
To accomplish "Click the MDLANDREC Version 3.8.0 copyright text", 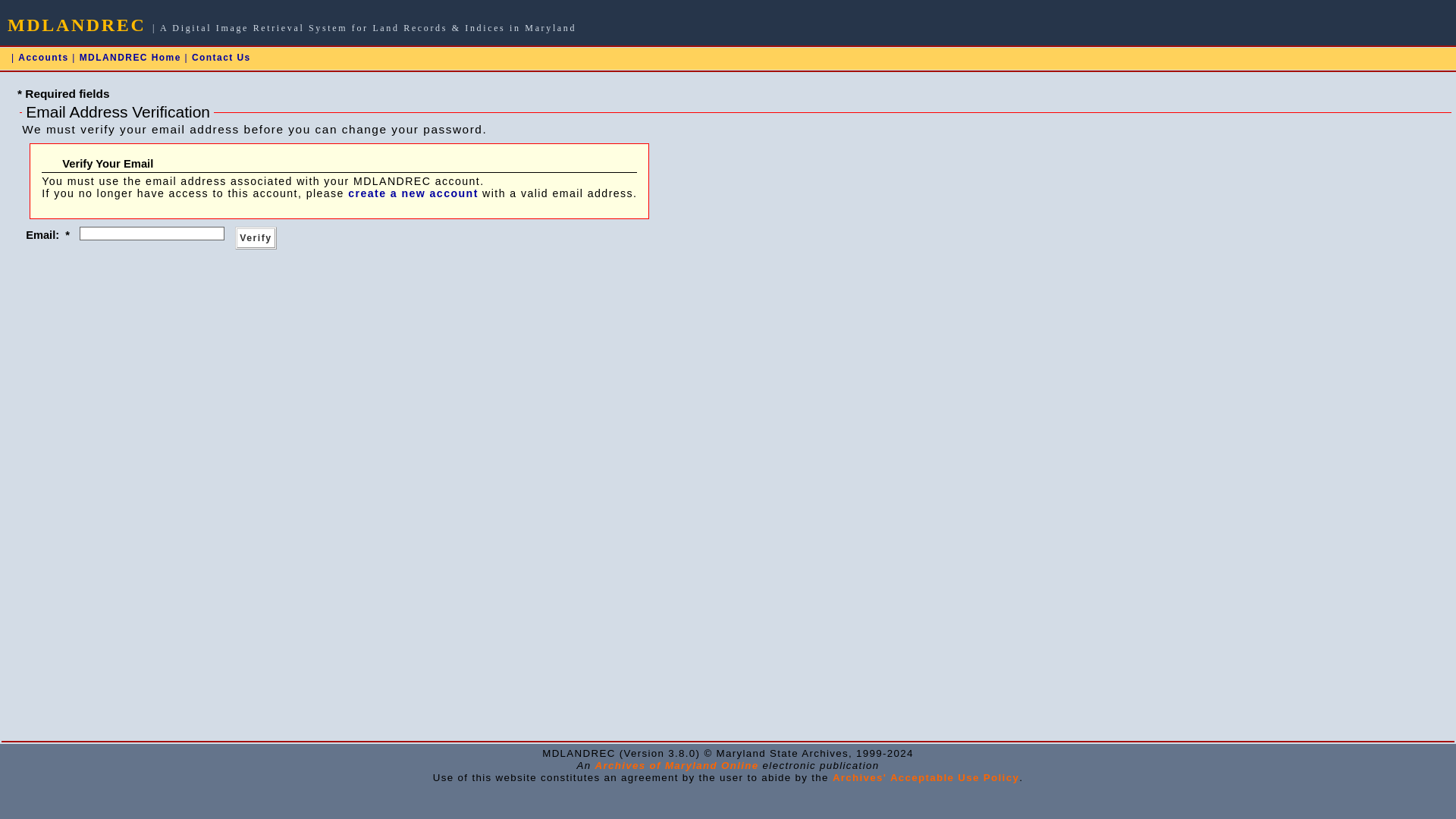I will (727, 754).
